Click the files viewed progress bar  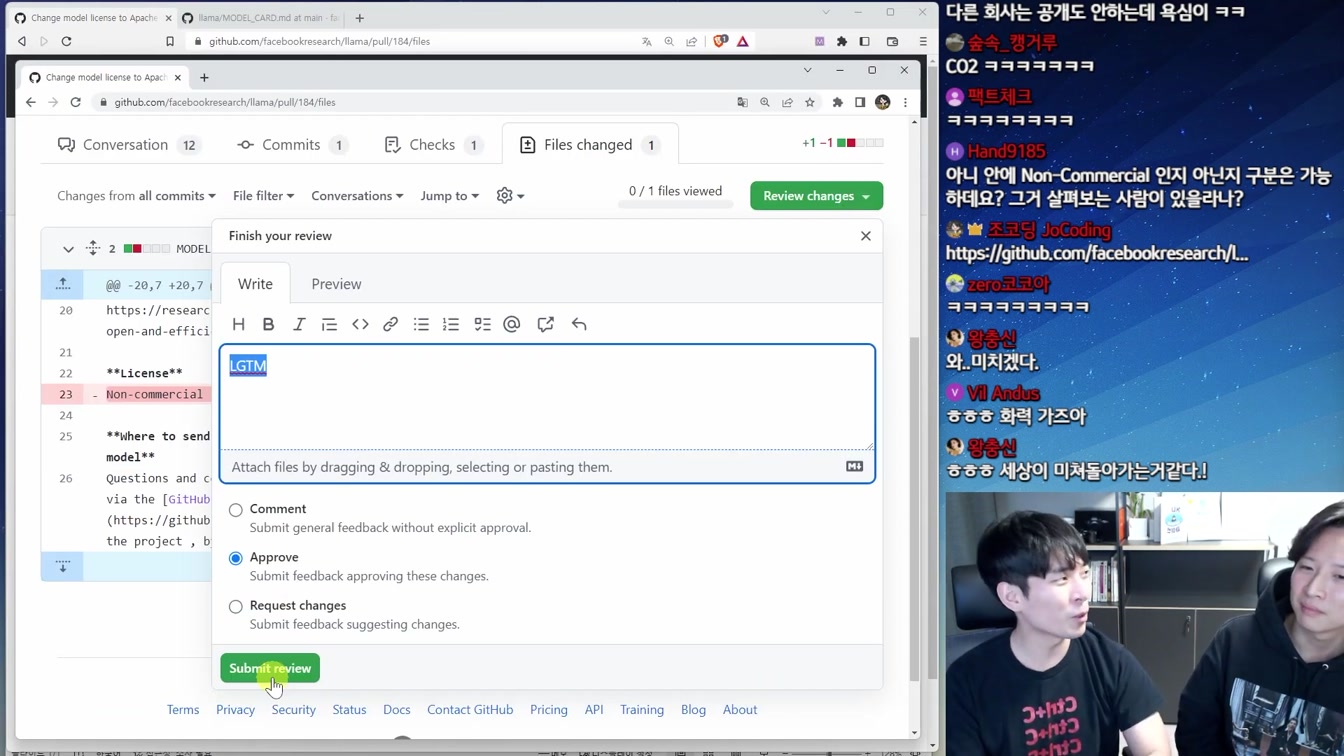tap(675, 205)
